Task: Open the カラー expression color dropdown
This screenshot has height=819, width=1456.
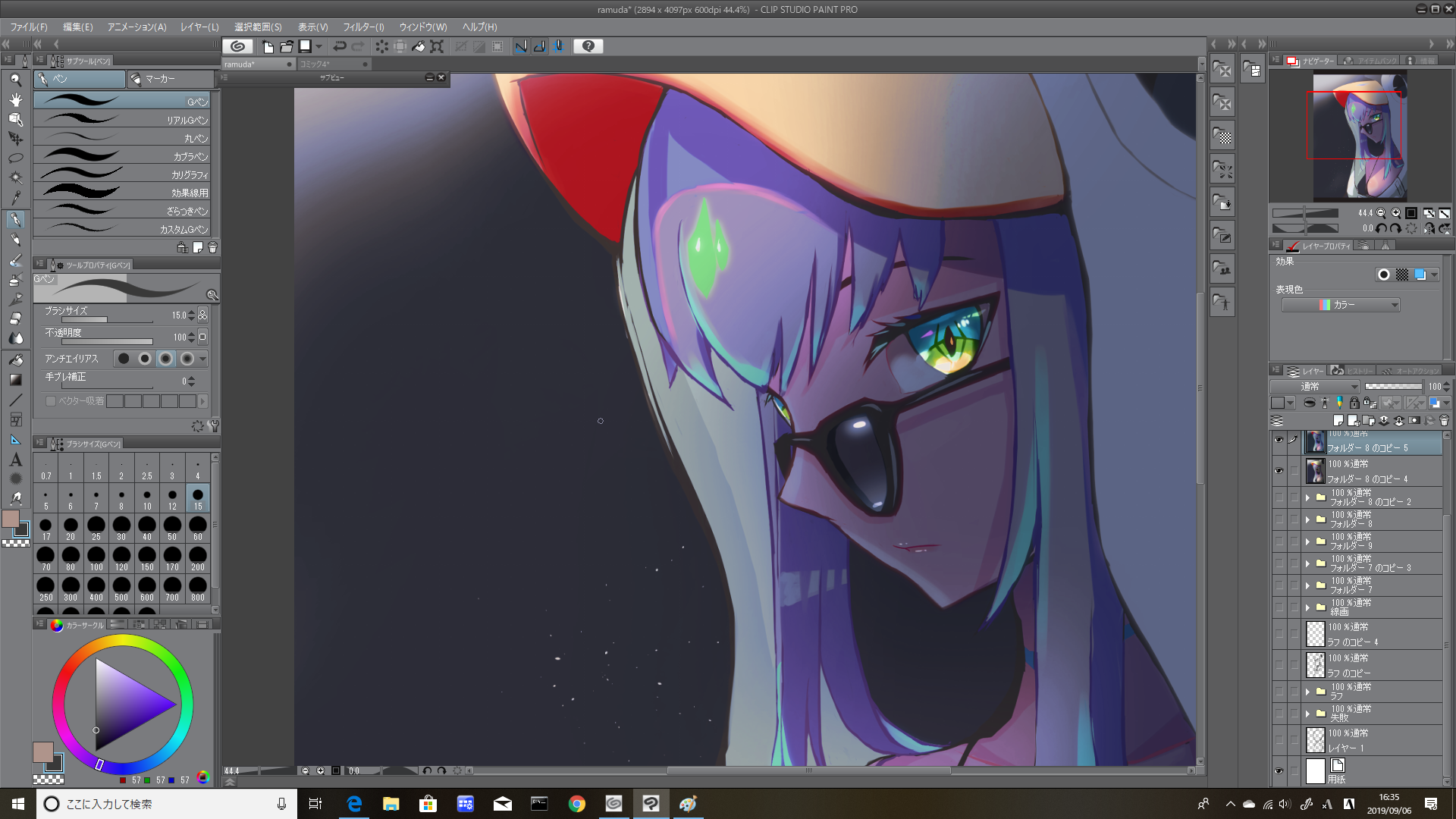Action: click(1341, 305)
